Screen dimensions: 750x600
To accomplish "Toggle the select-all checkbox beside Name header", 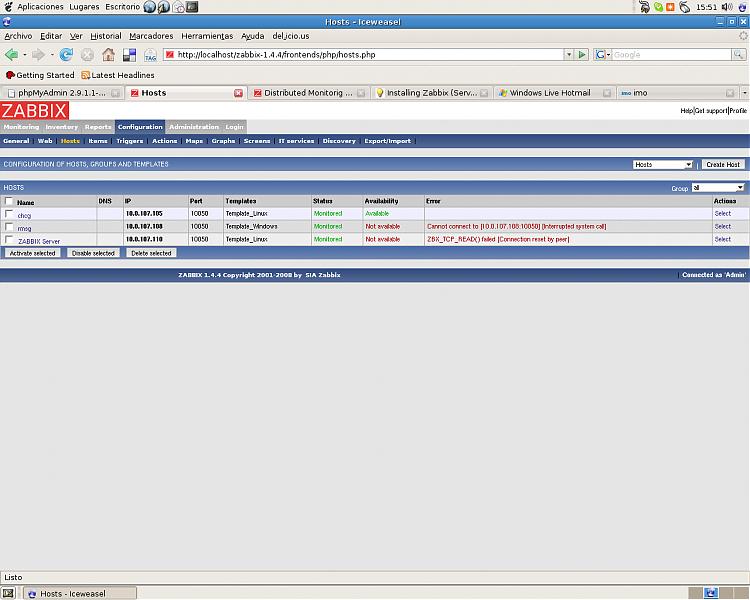I will (x=9, y=201).
